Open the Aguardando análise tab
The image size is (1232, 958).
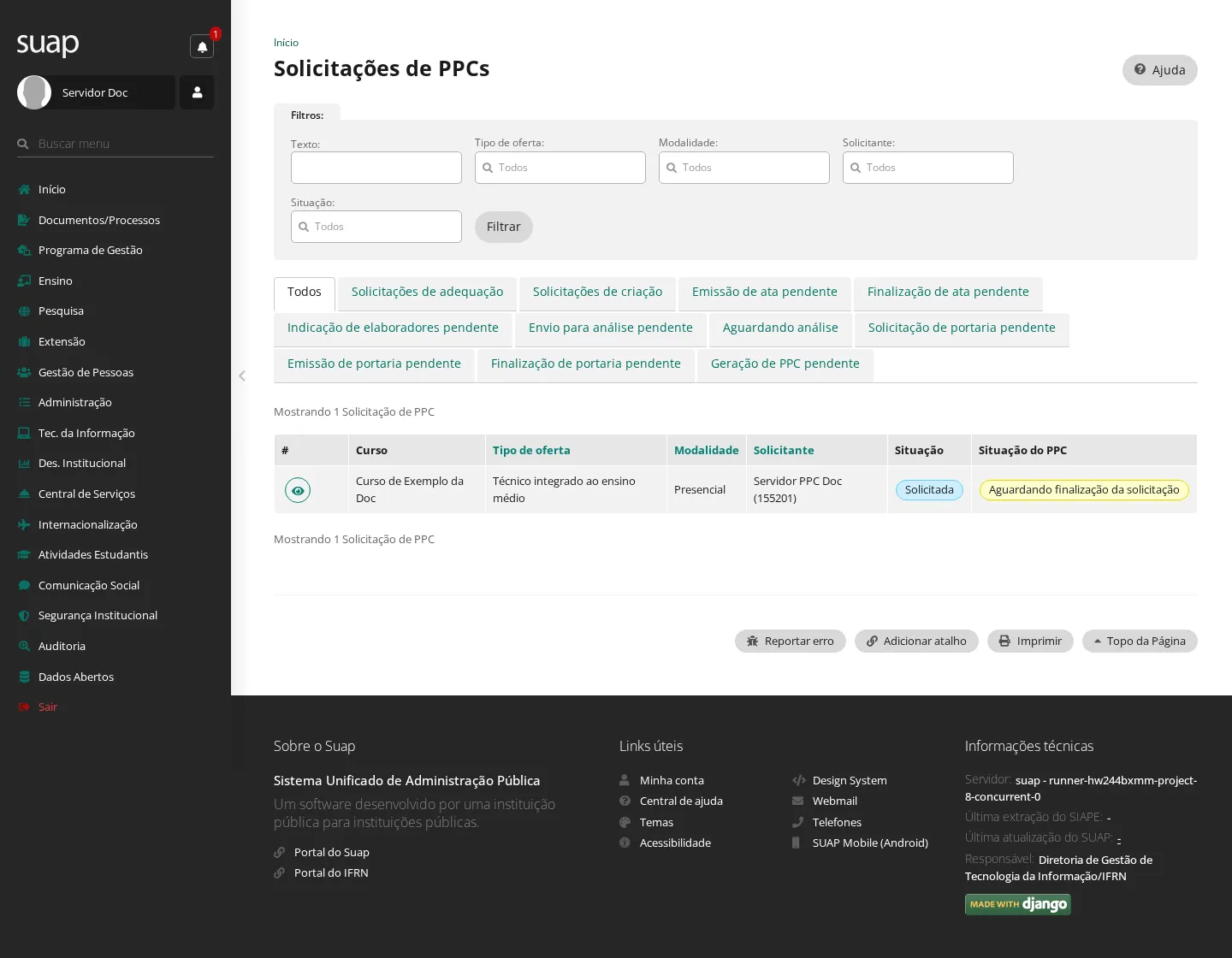pyautogui.click(x=780, y=328)
